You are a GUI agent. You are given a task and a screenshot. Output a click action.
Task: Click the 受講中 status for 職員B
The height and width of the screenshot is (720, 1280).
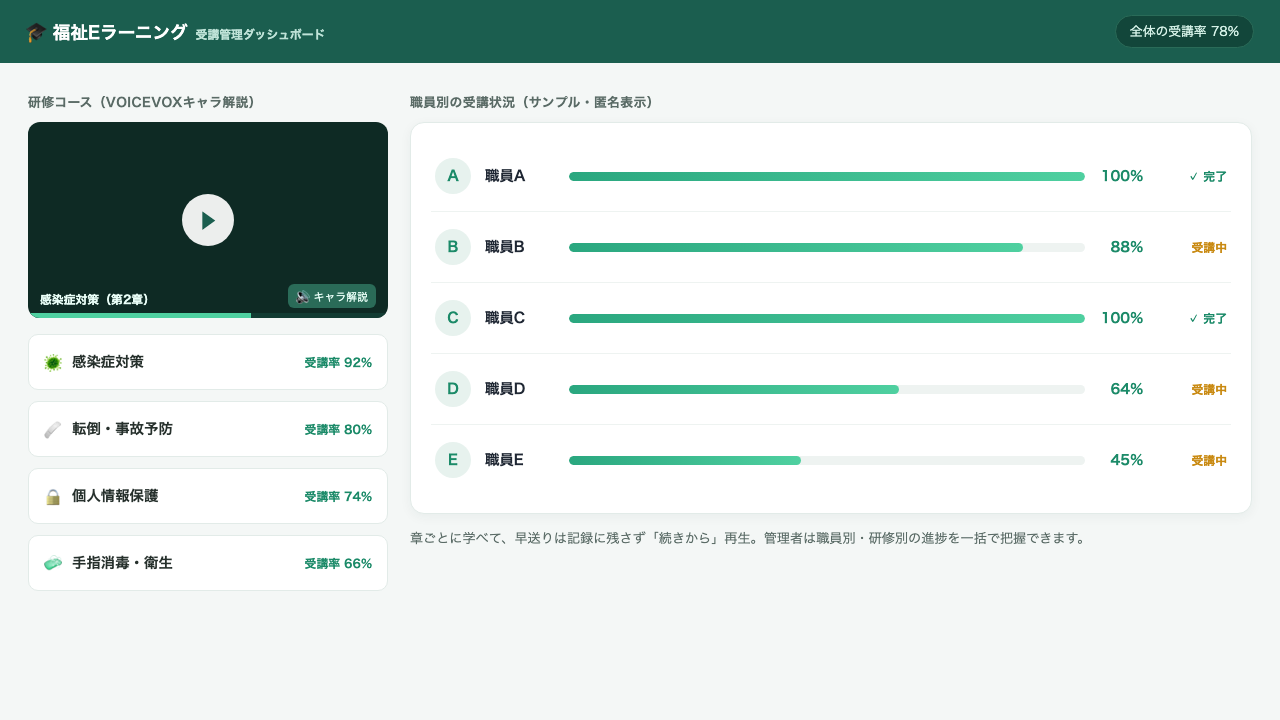pyautogui.click(x=1209, y=248)
